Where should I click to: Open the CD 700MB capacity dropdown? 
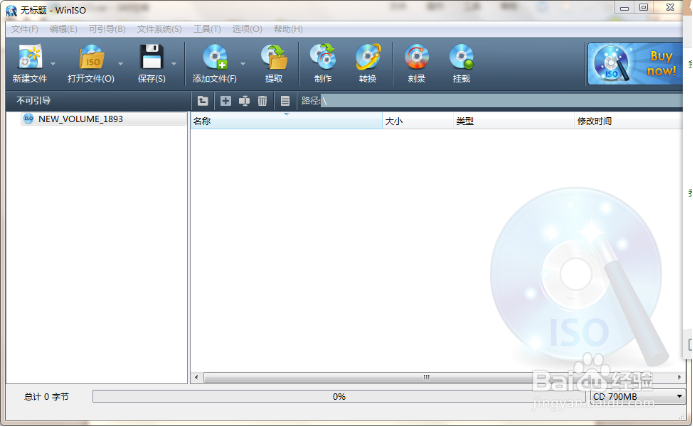[638, 396]
